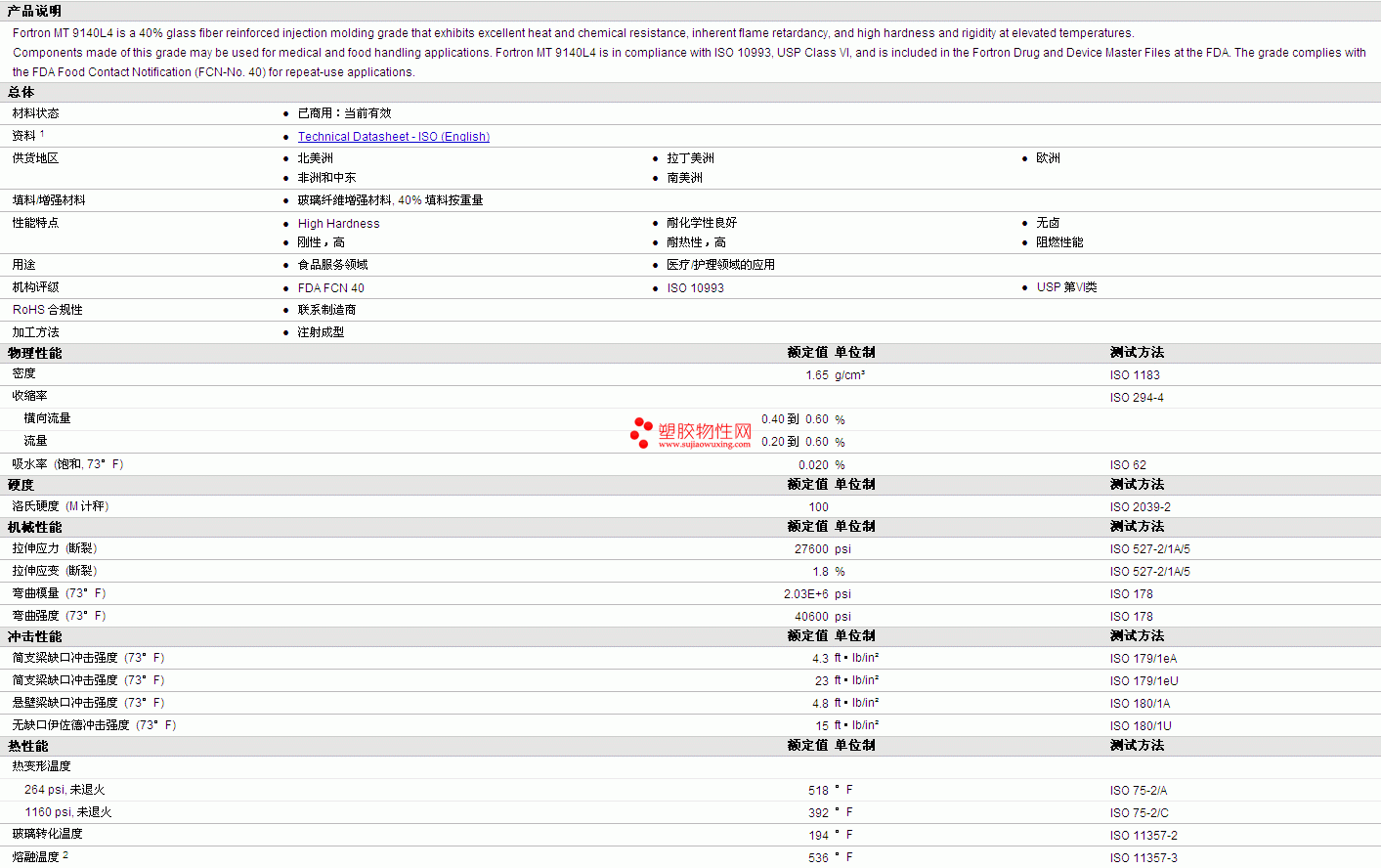This screenshot has height=868, width=1381.
Task: Click the 耐化学性良好 feature entry
Action: click(702, 223)
